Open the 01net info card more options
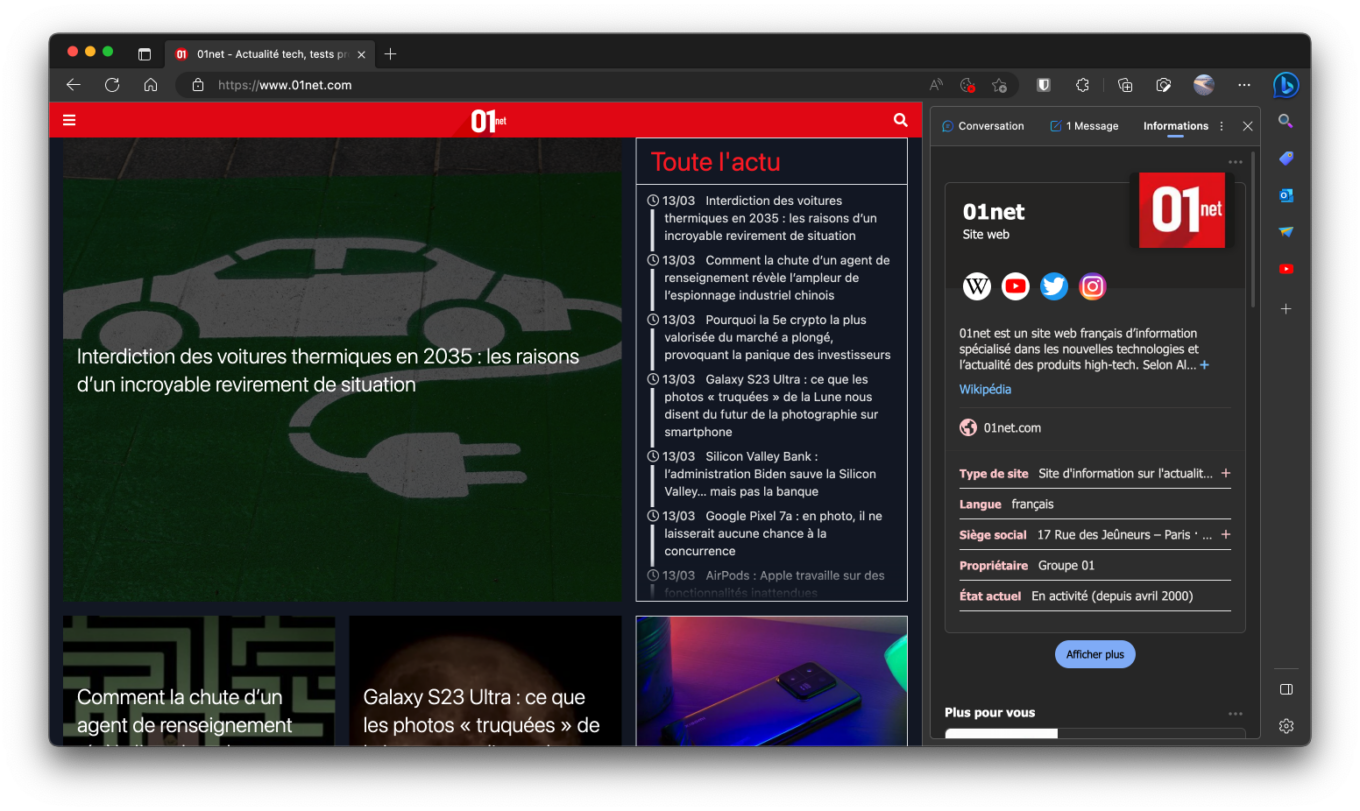1360x811 pixels. point(1236,162)
